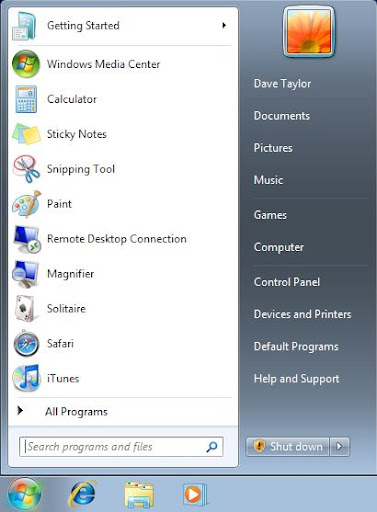Launch the Safari compass icon
Viewport: 377px width, 512px height.
(26, 343)
